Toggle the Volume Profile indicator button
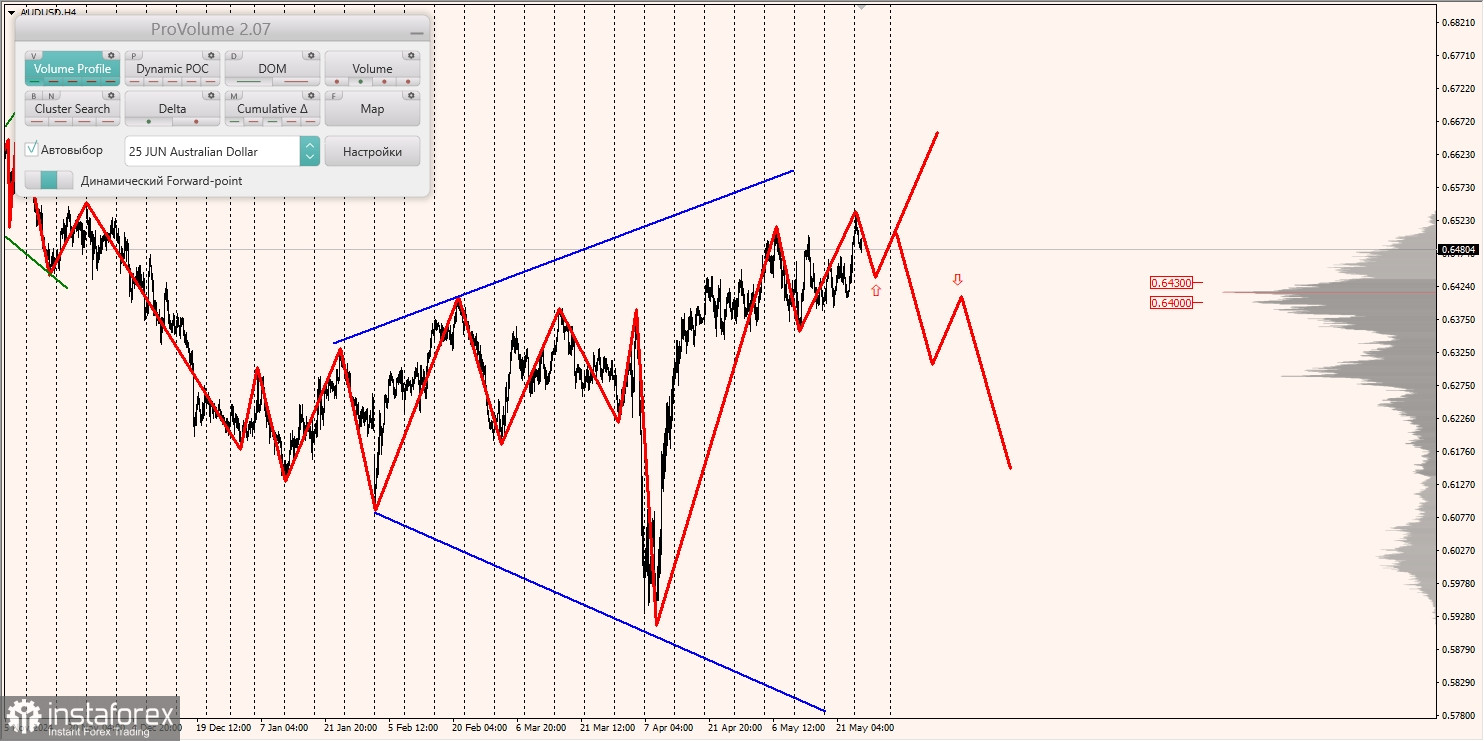The width and height of the screenshot is (1484, 741). click(72, 68)
